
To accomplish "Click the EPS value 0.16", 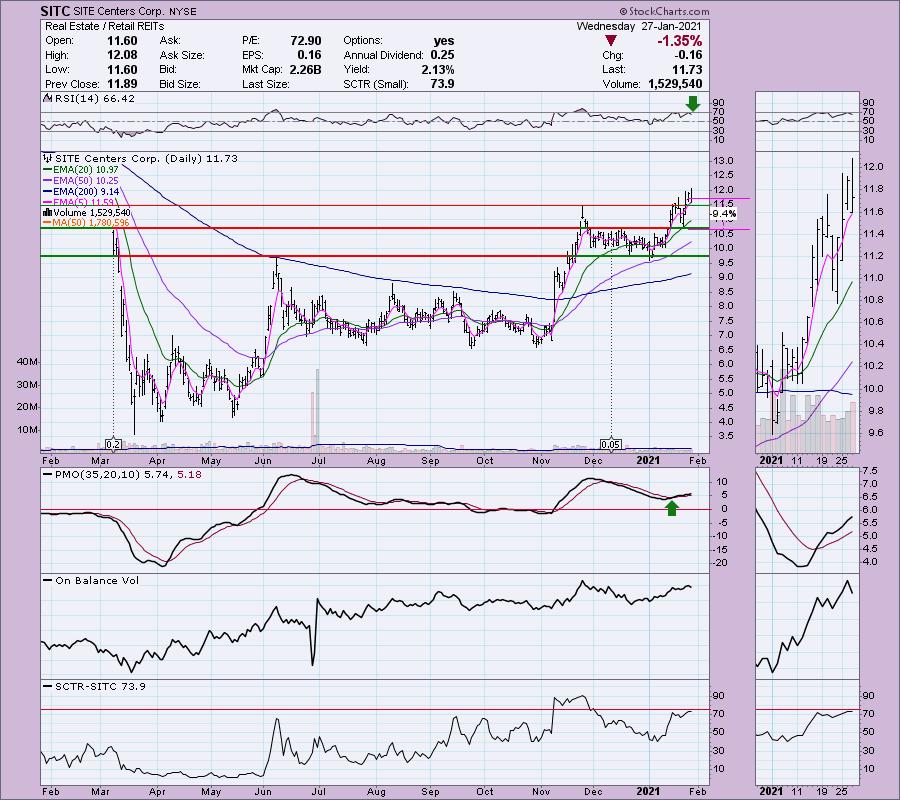I will (x=309, y=55).
